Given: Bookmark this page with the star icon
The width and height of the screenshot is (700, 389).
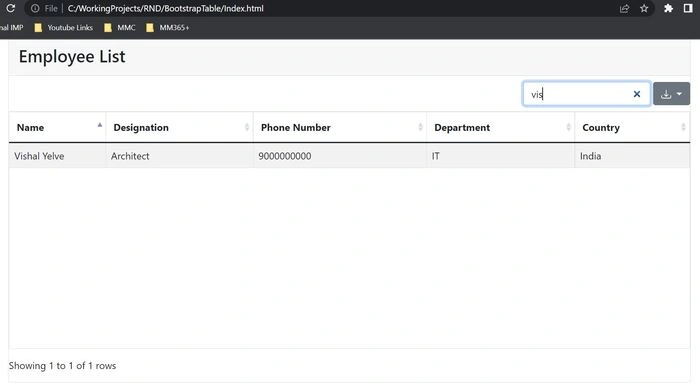Looking at the screenshot, I should click(644, 8).
